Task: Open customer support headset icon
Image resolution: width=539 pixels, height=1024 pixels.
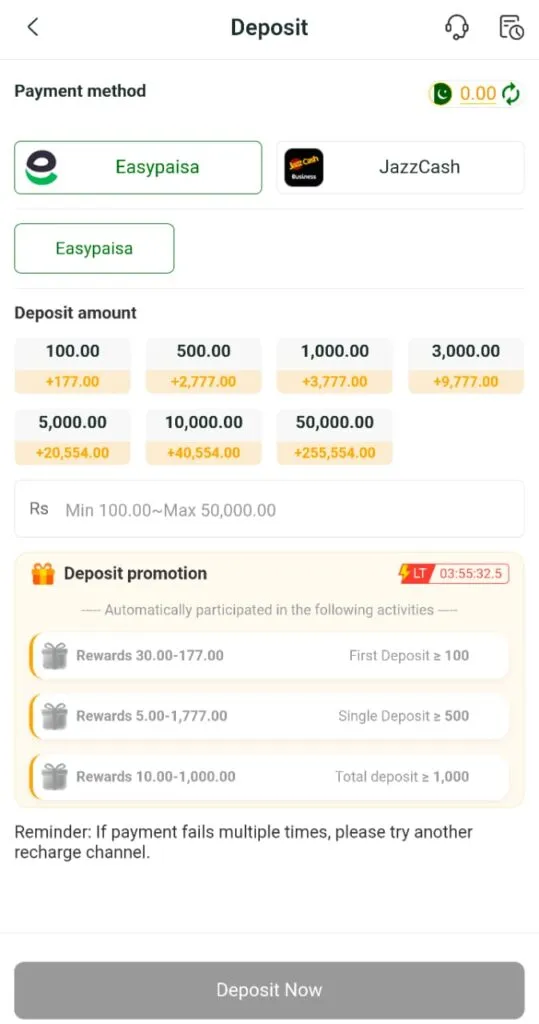Action: tap(456, 27)
